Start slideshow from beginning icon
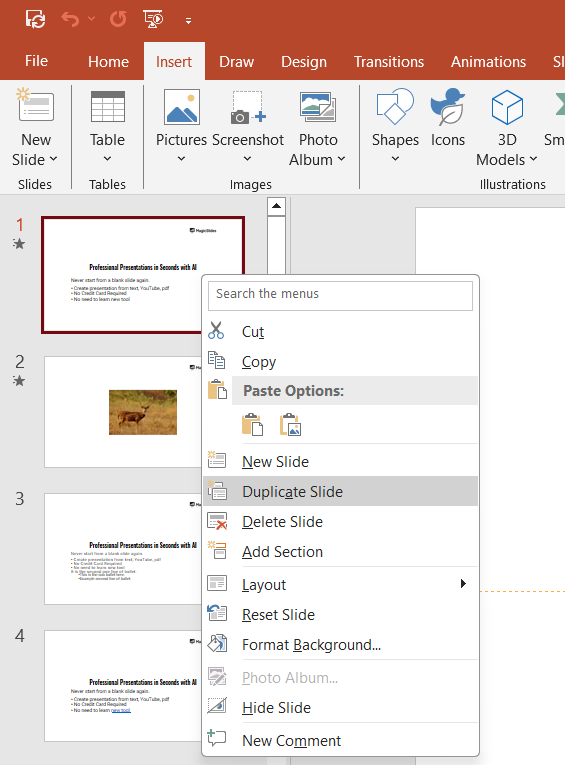Image resolution: width=565 pixels, height=765 pixels. [x=153, y=19]
